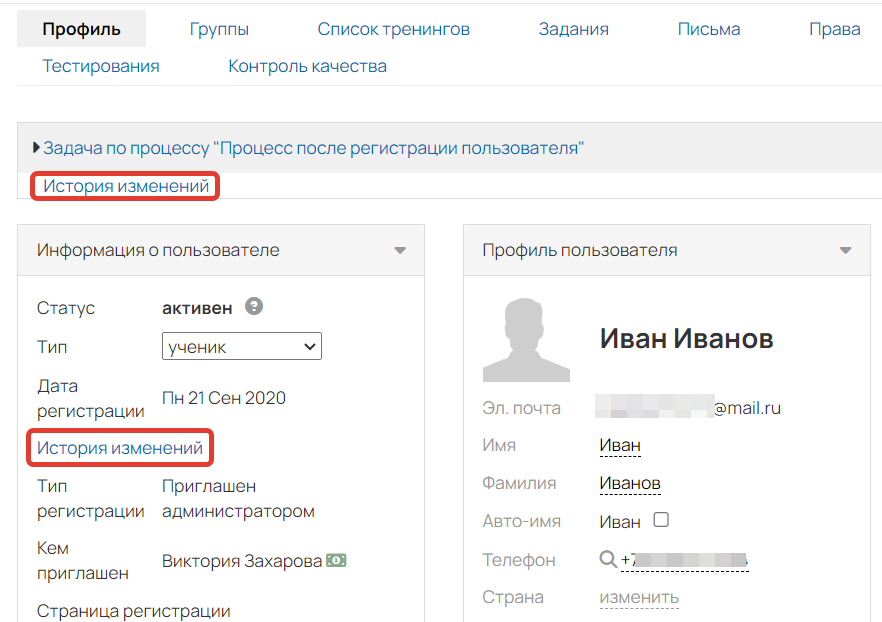Click the активен status value
Screen dimensions: 882x622
(x=197, y=308)
